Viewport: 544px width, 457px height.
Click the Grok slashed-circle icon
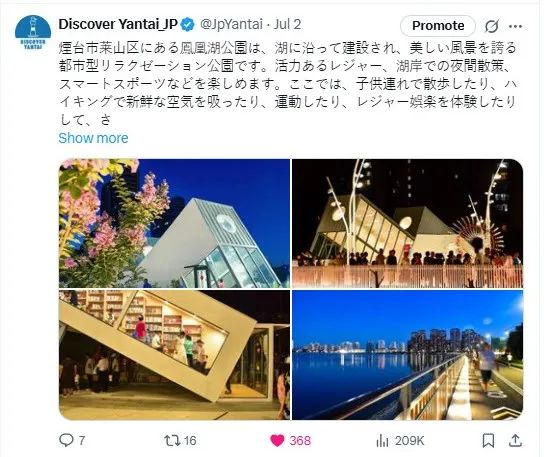click(x=492, y=26)
